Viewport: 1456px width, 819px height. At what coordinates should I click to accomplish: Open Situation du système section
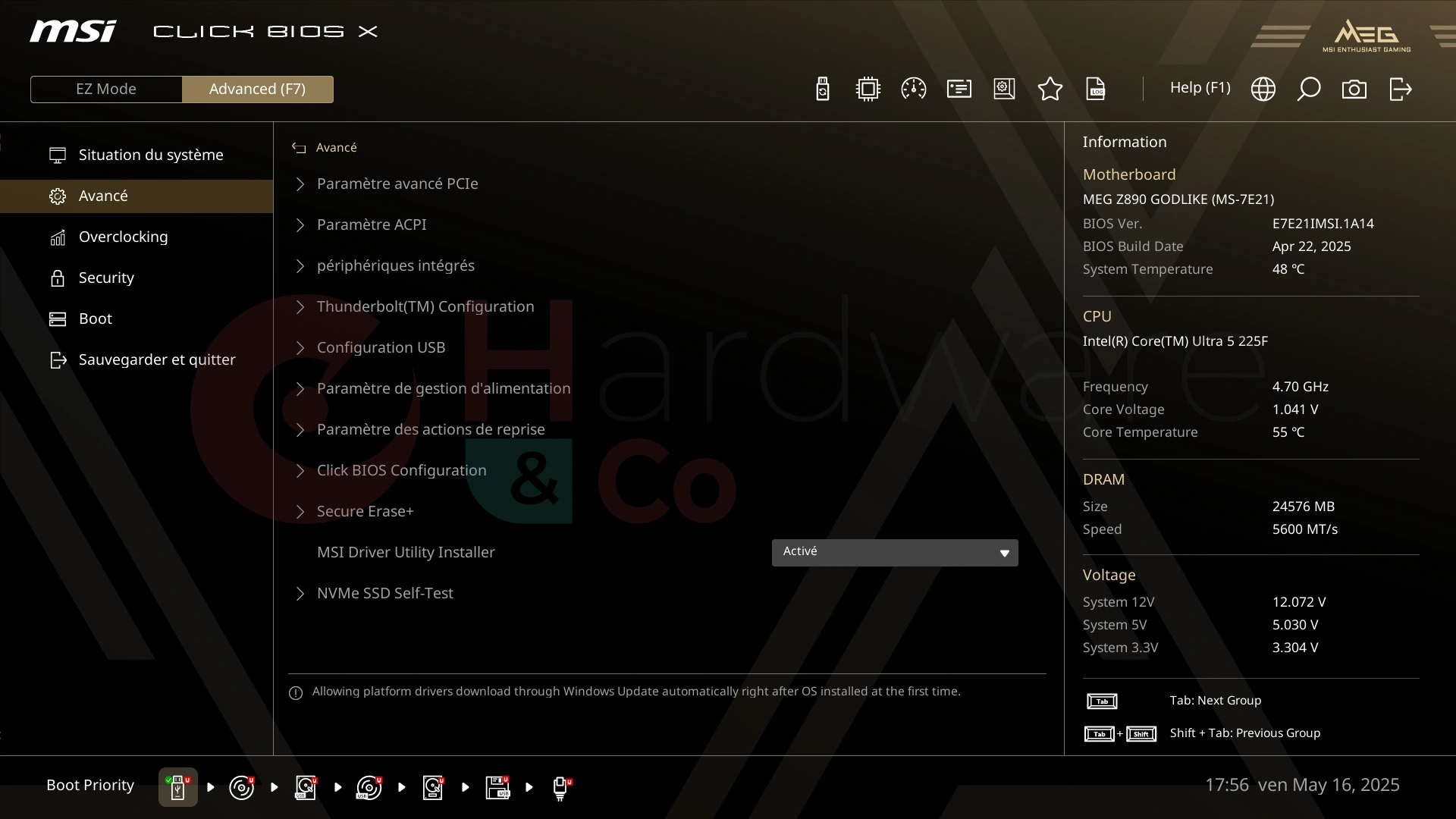click(x=136, y=155)
